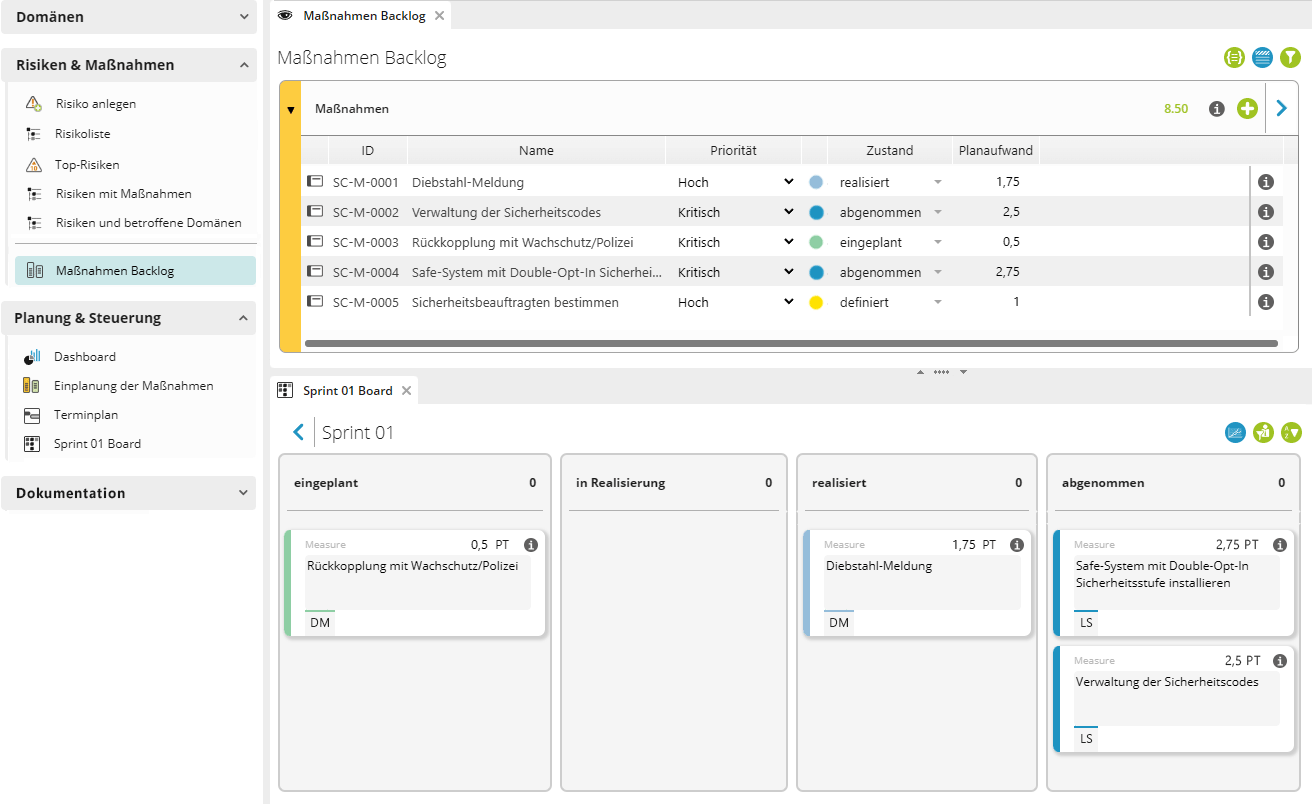Viewport: 1312px width, 804px height.
Task: Close the Maßnahmen Backlog tab
Action: [439, 15]
